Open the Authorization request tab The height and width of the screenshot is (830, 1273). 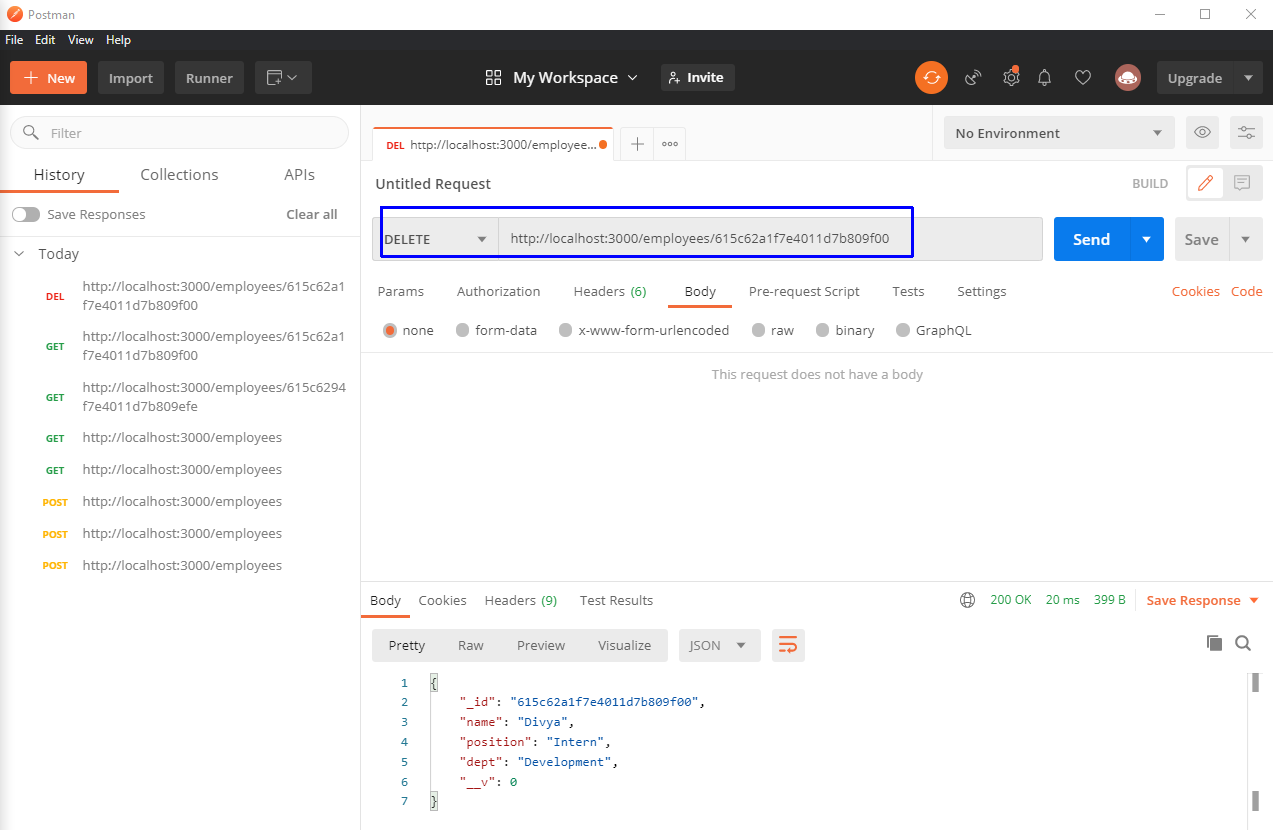[498, 291]
